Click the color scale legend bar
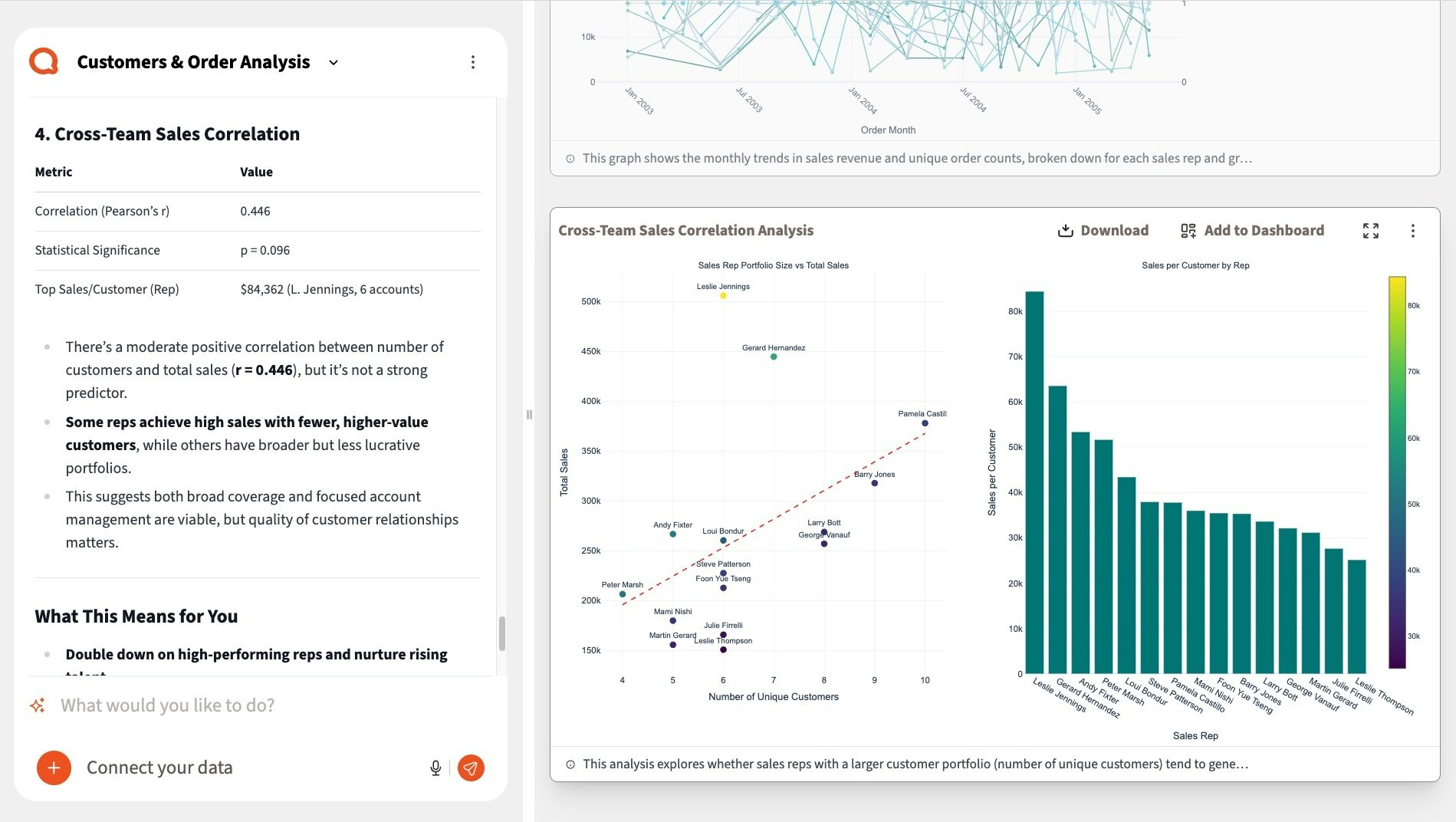Screen dimensions: 1456x822 click(1397, 472)
